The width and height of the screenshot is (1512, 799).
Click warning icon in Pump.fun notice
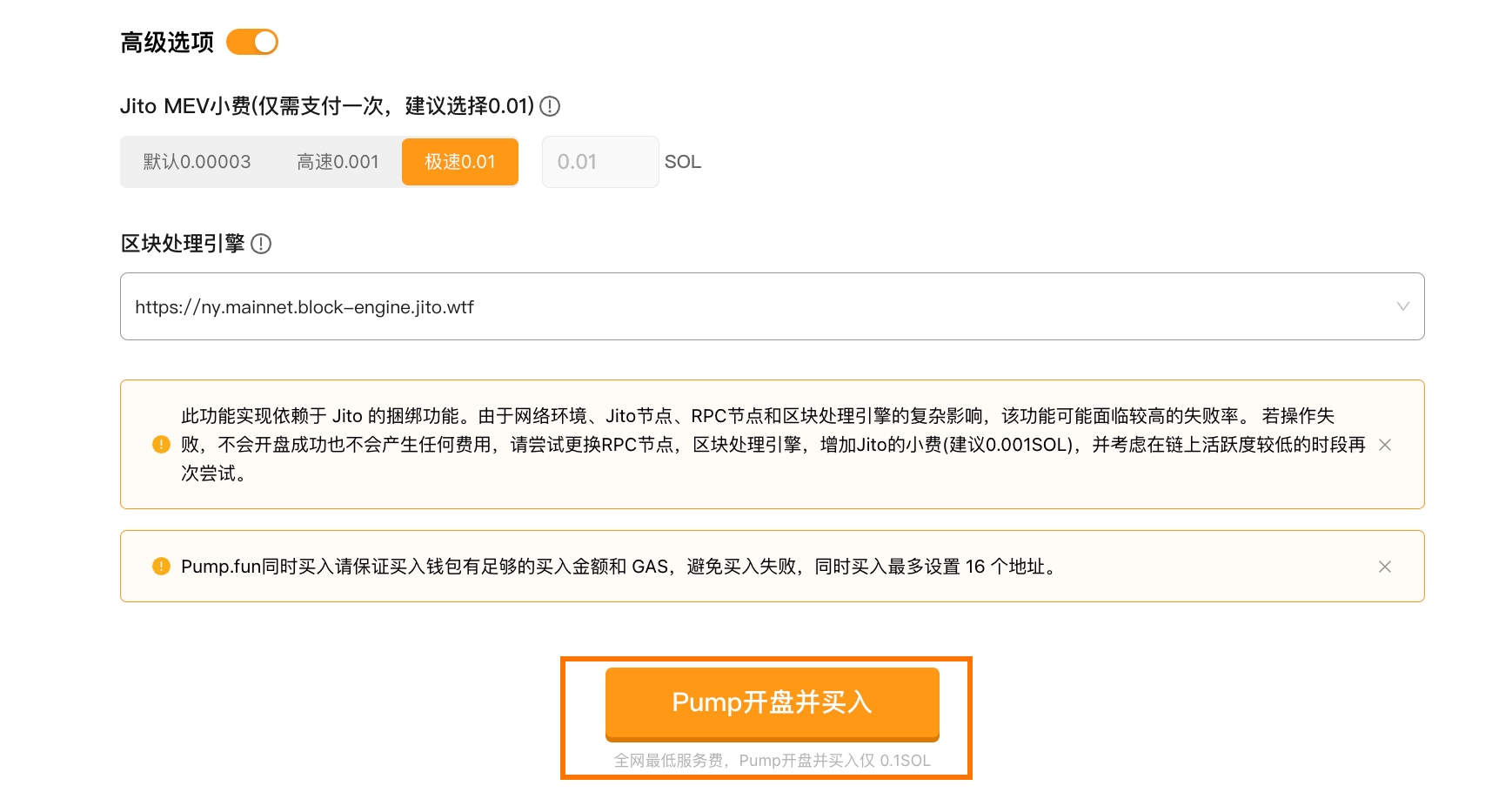click(161, 567)
